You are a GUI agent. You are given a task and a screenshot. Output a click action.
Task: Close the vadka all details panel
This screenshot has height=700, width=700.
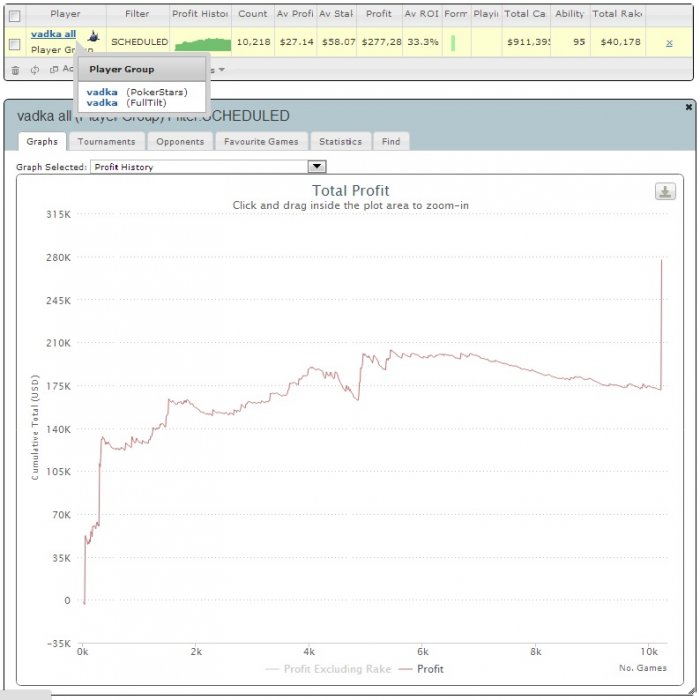pyautogui.click(x=688, y=107)
